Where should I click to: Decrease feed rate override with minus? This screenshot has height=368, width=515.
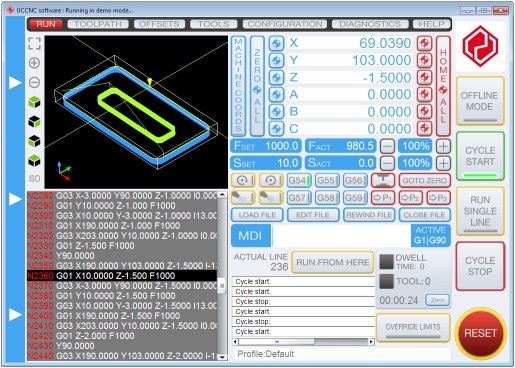(387, 146)
